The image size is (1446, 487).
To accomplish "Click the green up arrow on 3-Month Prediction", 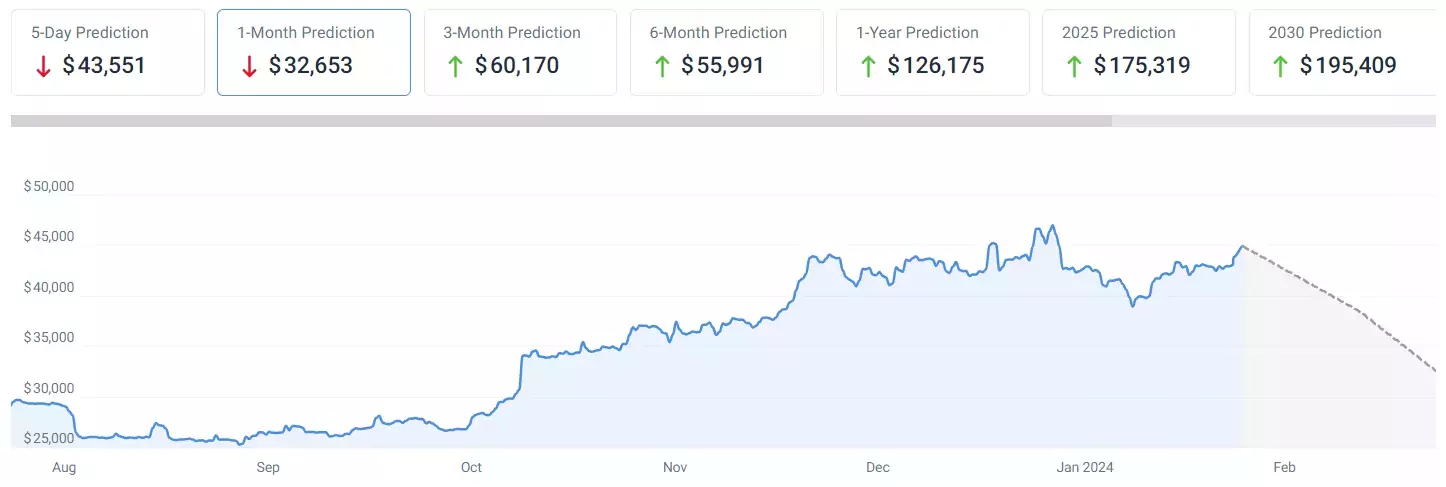I will [x=455, y=67].
